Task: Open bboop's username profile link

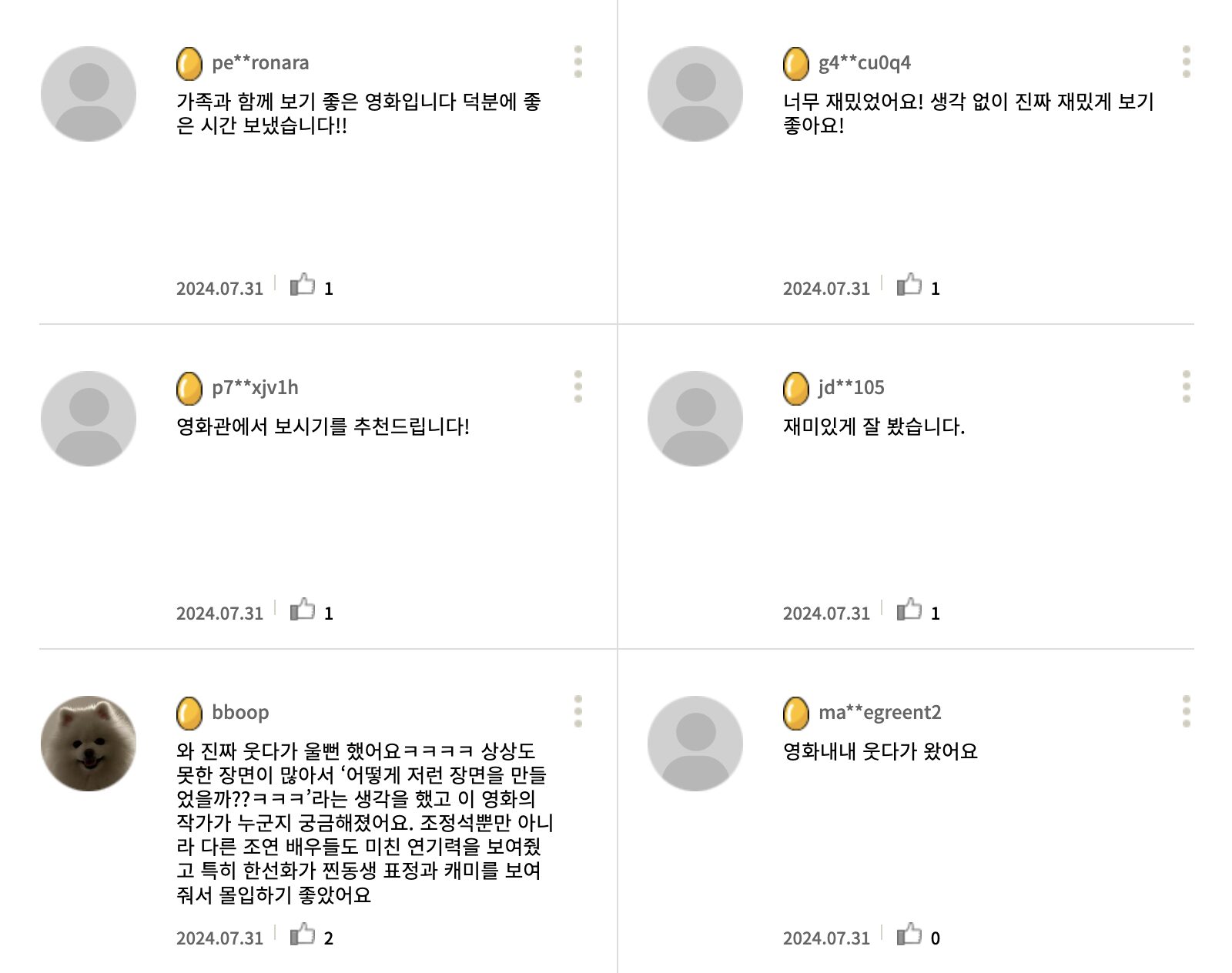Action: (240, 712)
